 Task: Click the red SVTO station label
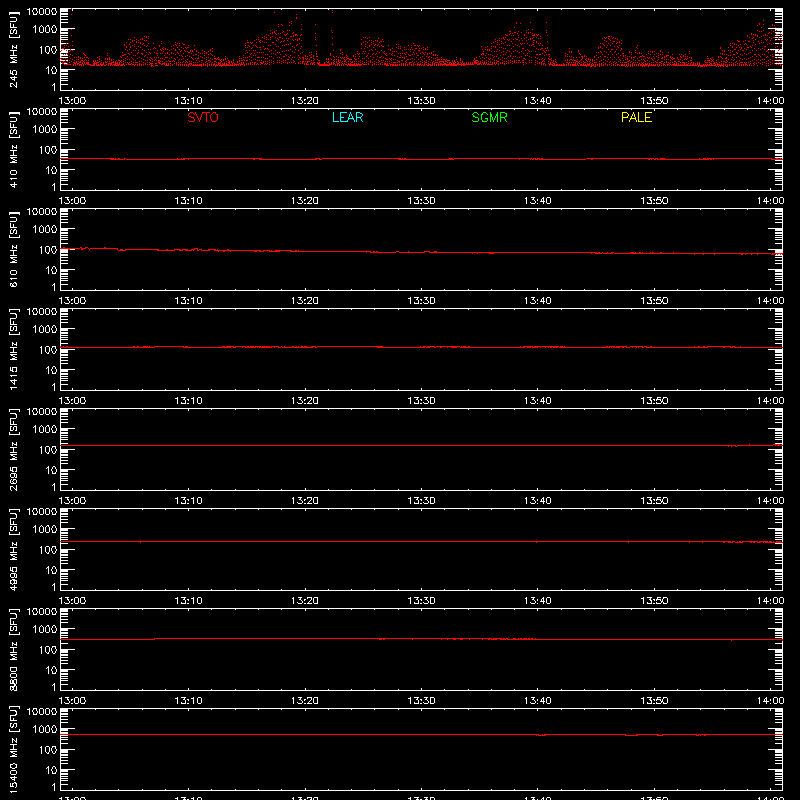tap(203, 117)
